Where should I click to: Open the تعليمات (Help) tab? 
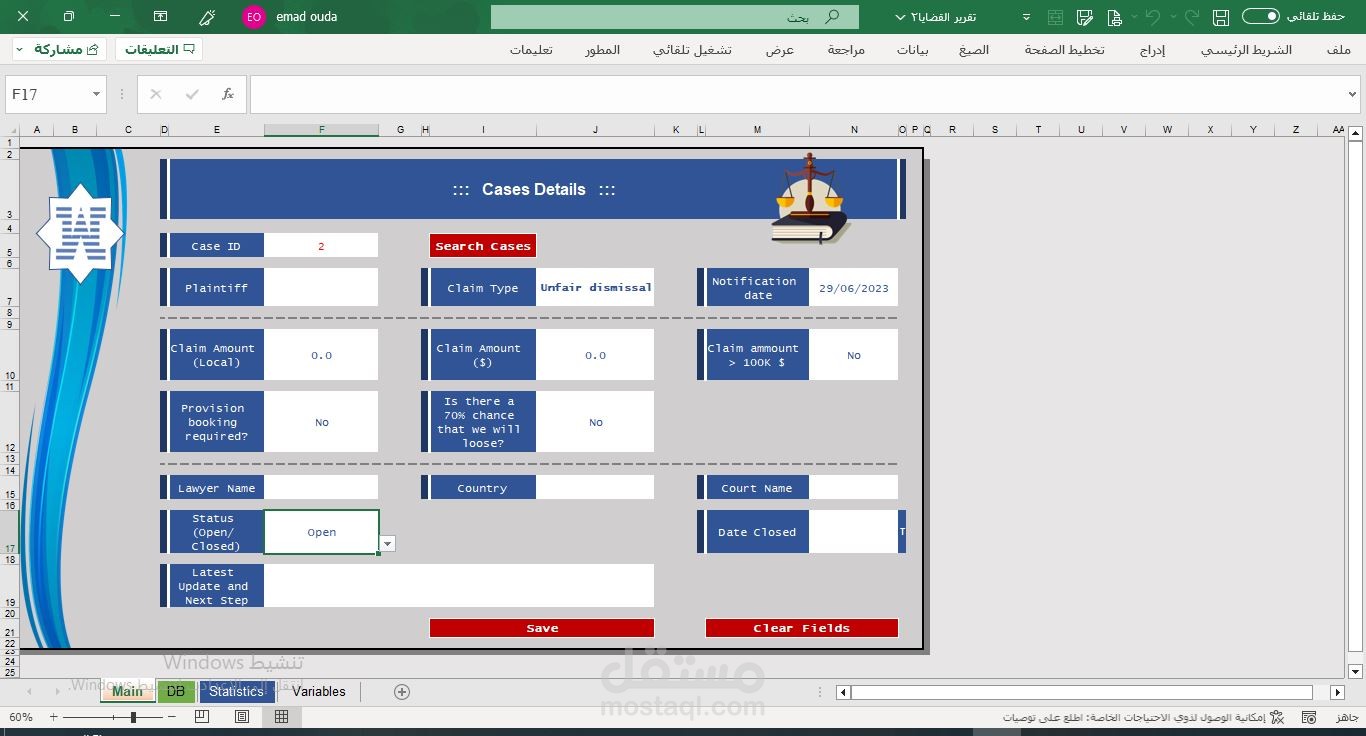pyautogui.click(x=531, y=50)
